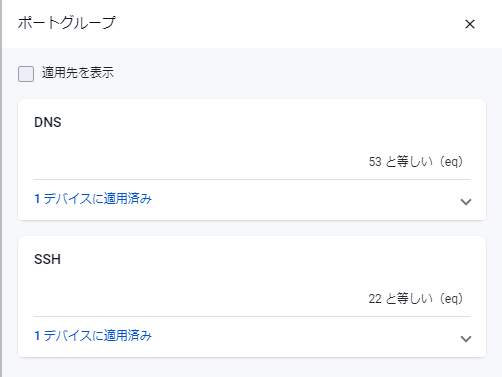
Task: Open DNS 1 デバイスに適用済み link
Action: click(x=93, y=199)
